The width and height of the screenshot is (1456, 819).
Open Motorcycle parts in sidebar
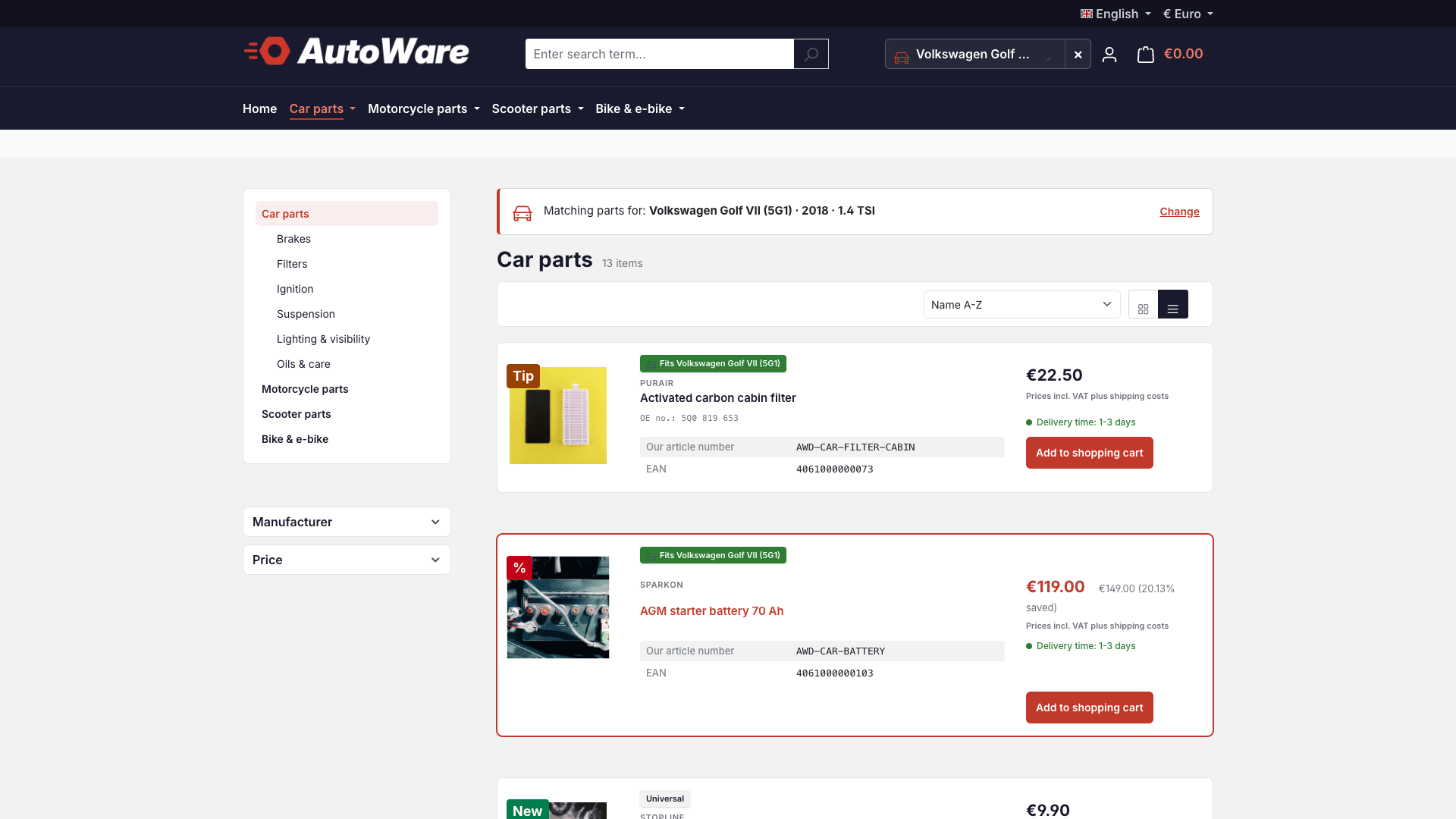coord(305,389)
